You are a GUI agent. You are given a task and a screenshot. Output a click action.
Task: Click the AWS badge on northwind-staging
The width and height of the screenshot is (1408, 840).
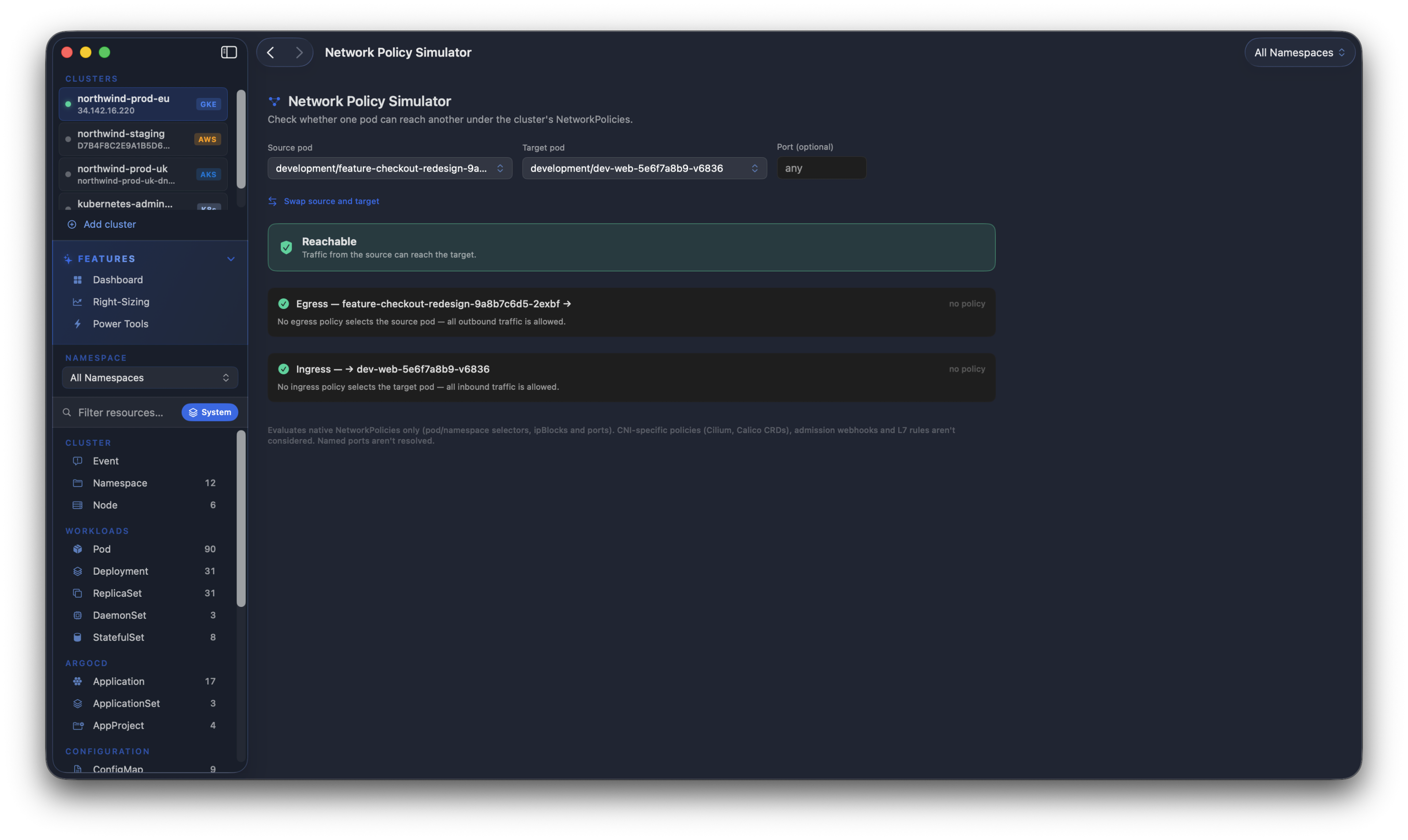click(207, 139)
